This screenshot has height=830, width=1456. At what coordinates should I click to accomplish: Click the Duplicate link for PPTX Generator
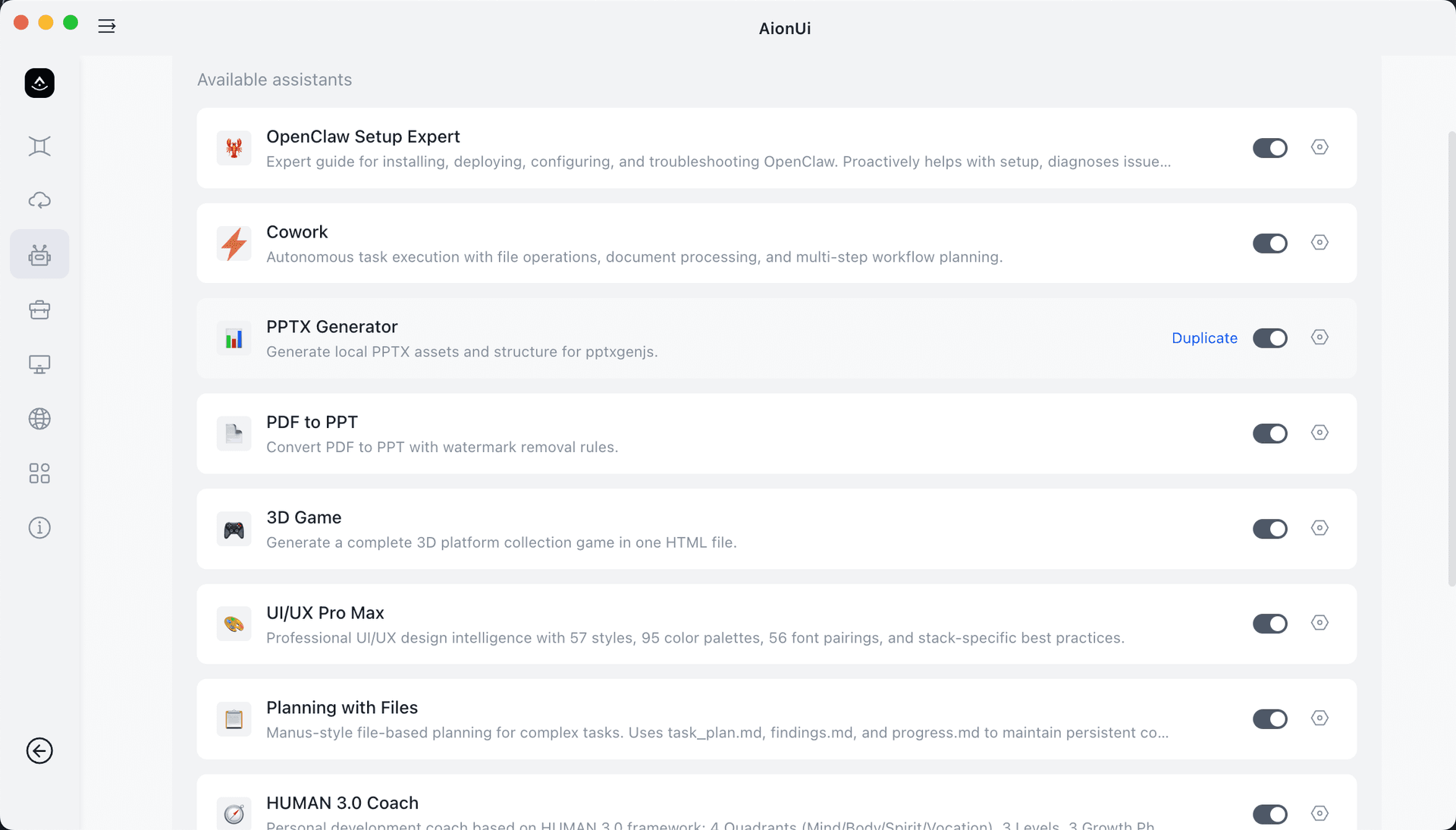point(1204,338)
